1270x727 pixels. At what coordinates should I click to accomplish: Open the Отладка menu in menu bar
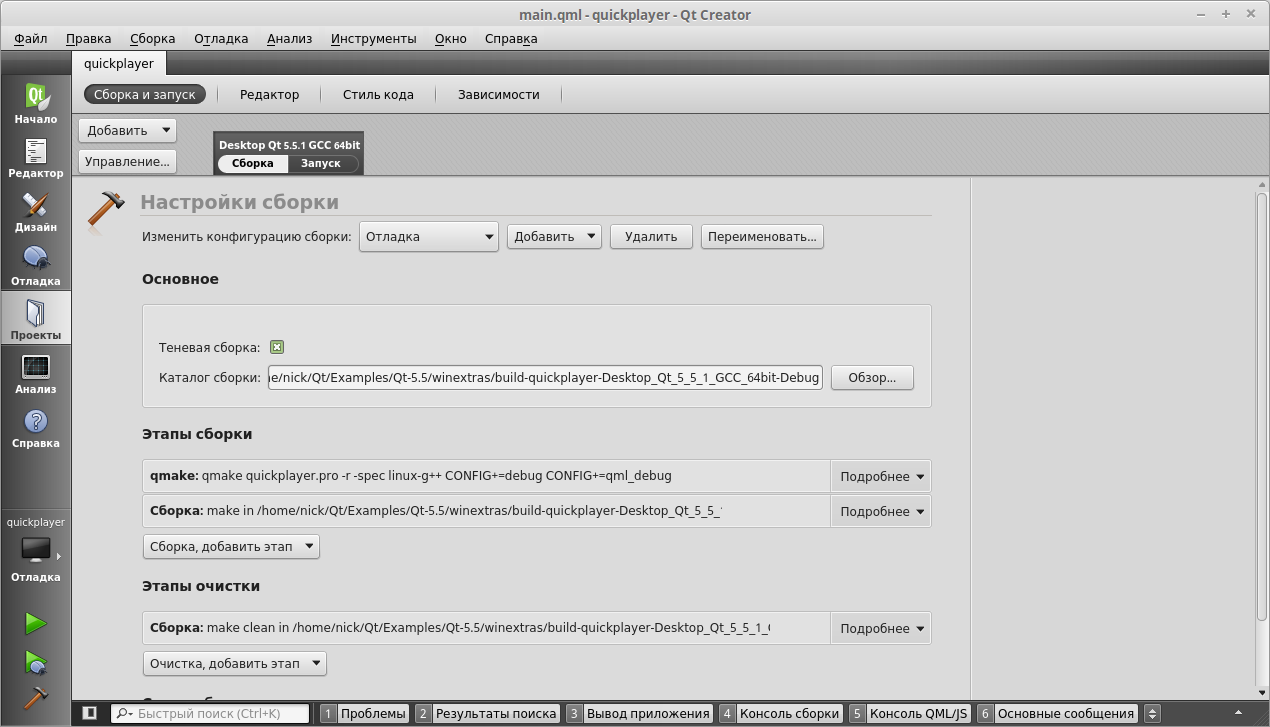coord(221,38)
